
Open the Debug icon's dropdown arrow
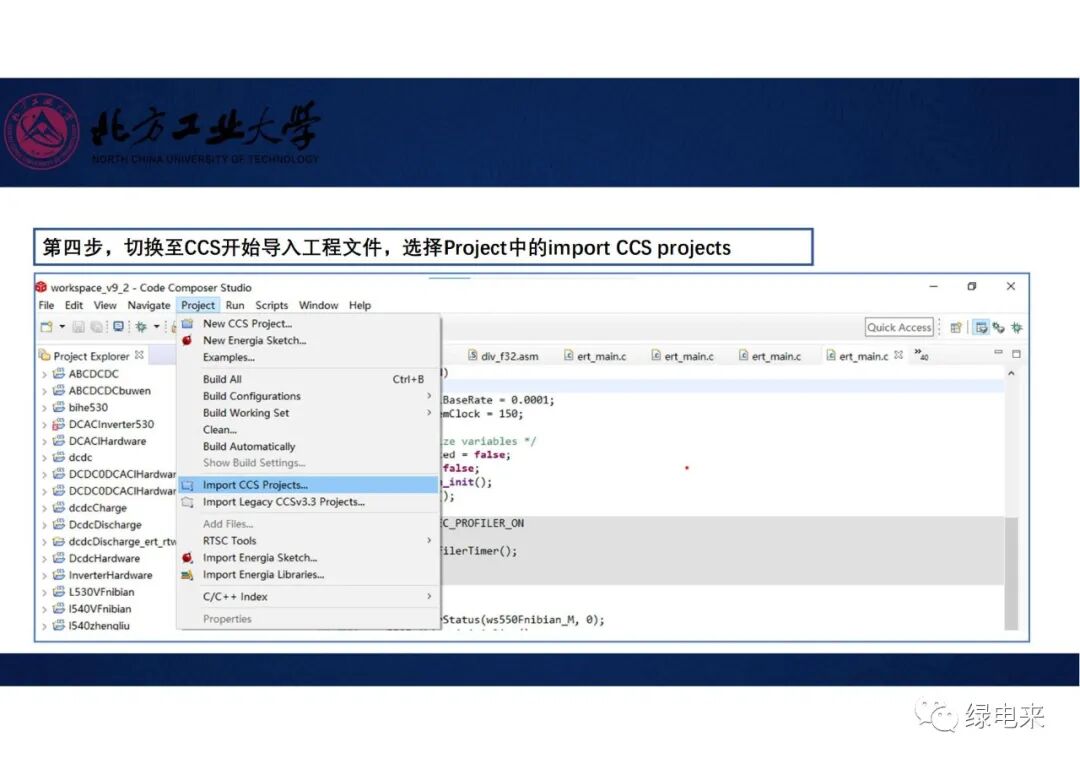click(x=156, y=327)
